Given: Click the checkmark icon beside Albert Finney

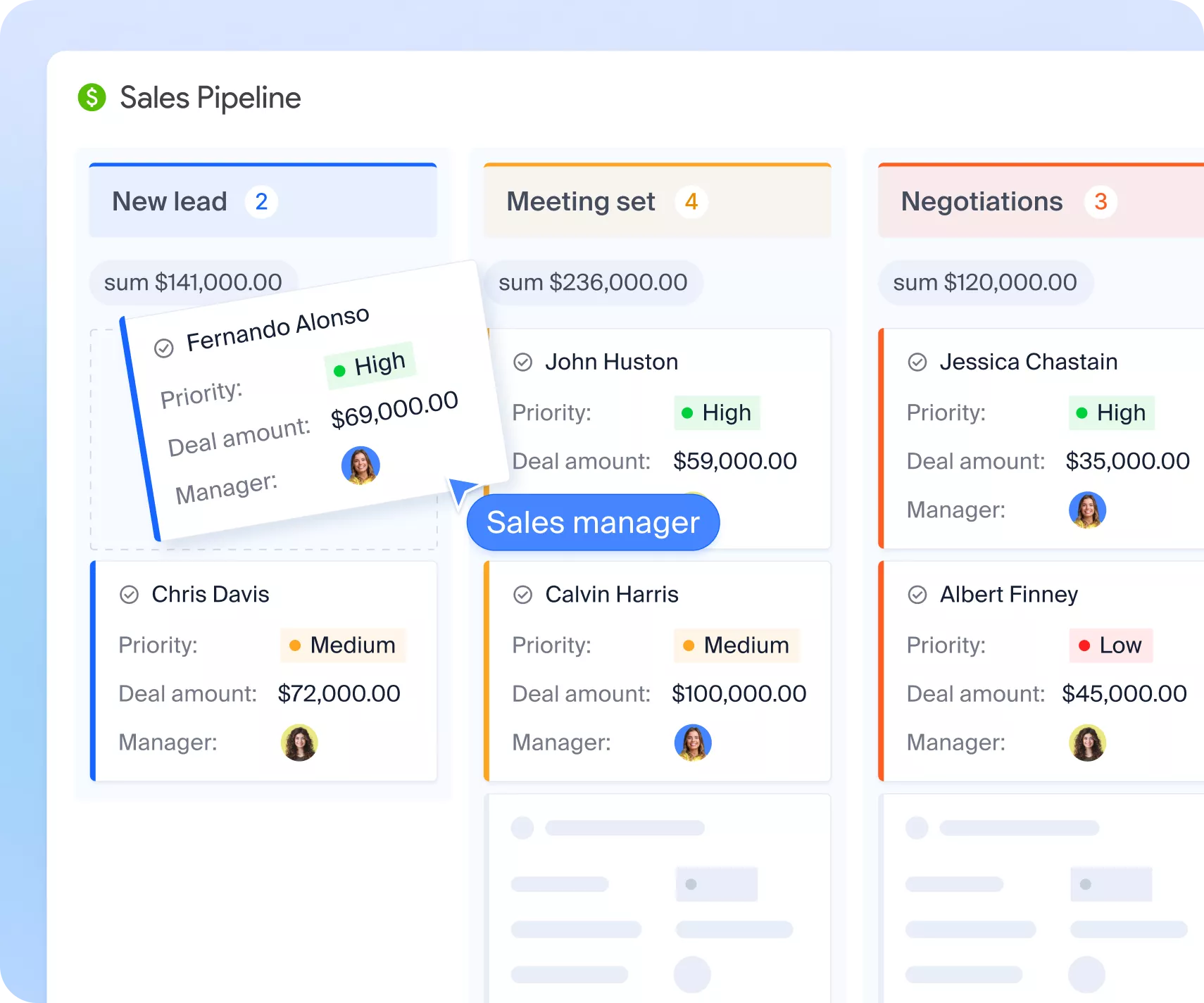Looking at the screenshot, I should pyautogui.click(x=917, y=594).
